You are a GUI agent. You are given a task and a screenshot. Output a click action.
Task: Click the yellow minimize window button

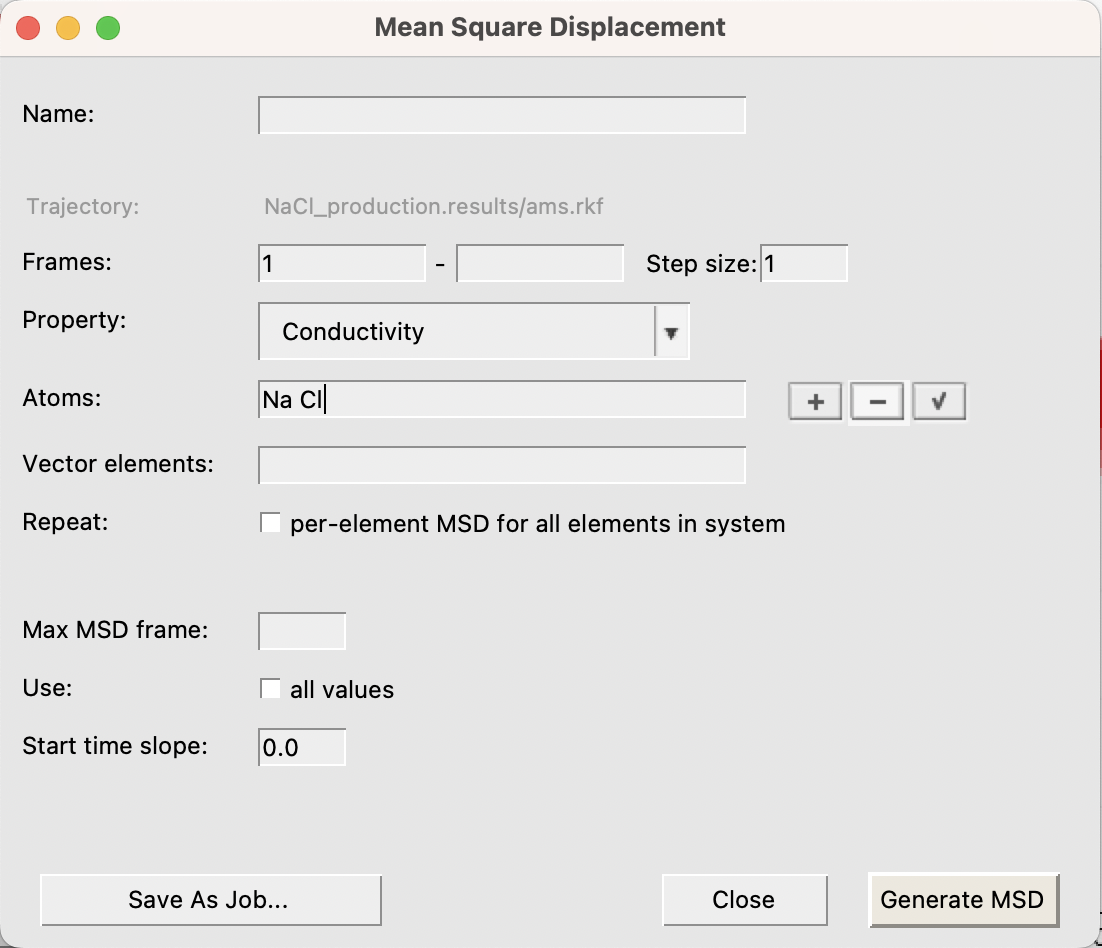(x=68, y=28)
